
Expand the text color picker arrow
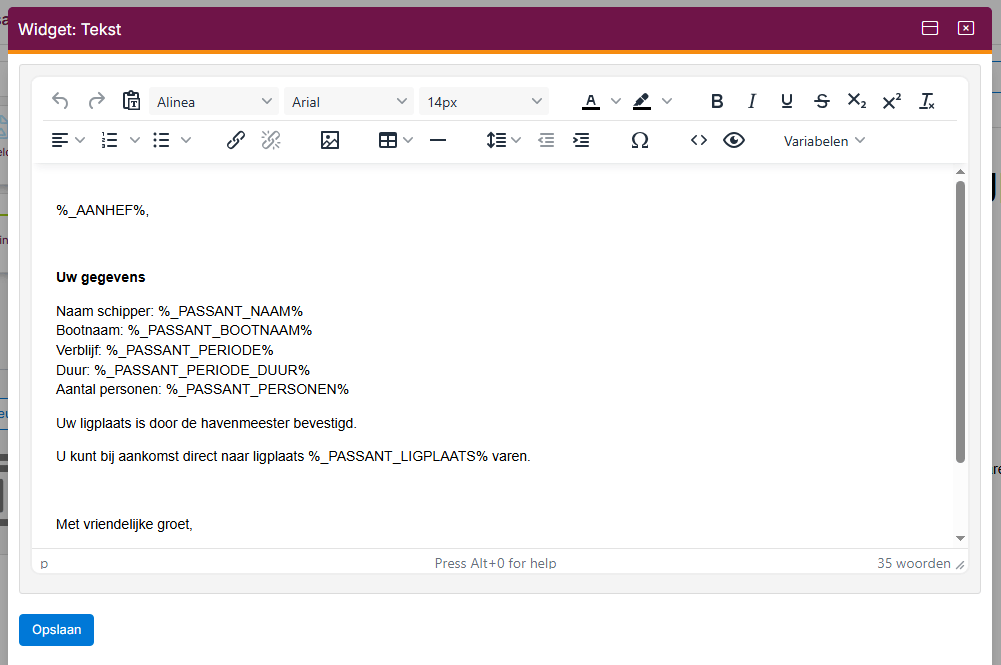pos(615,101)
